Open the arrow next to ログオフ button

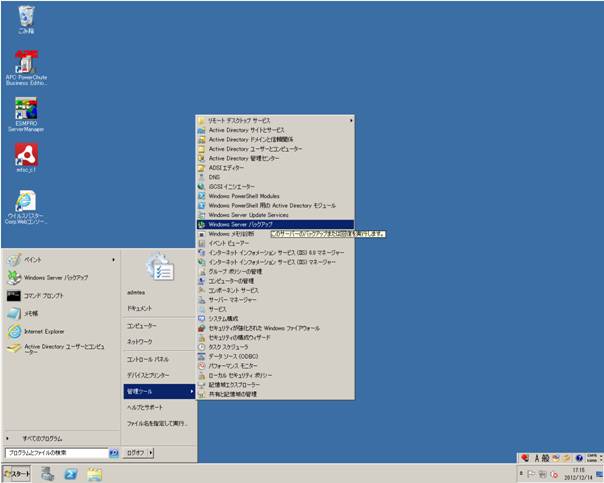[x=153, y=453]
